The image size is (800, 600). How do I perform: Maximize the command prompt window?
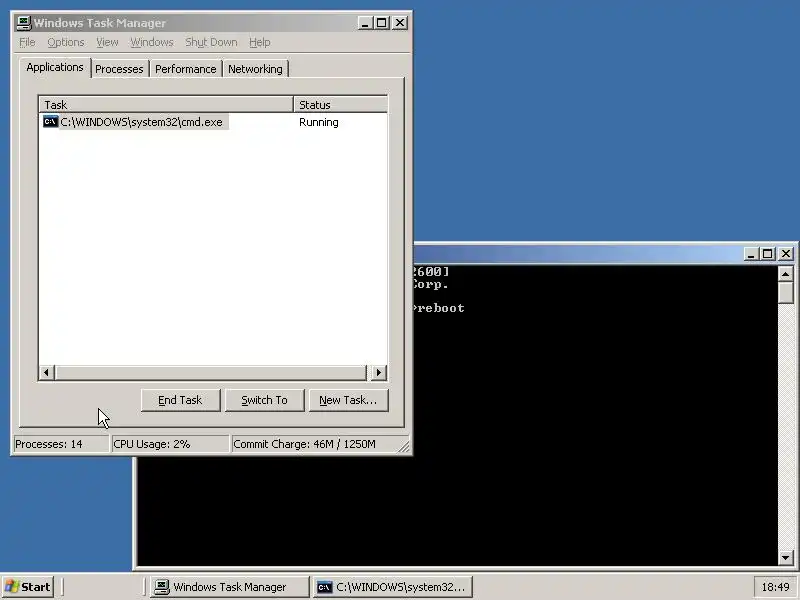click(x=767, y=254)
